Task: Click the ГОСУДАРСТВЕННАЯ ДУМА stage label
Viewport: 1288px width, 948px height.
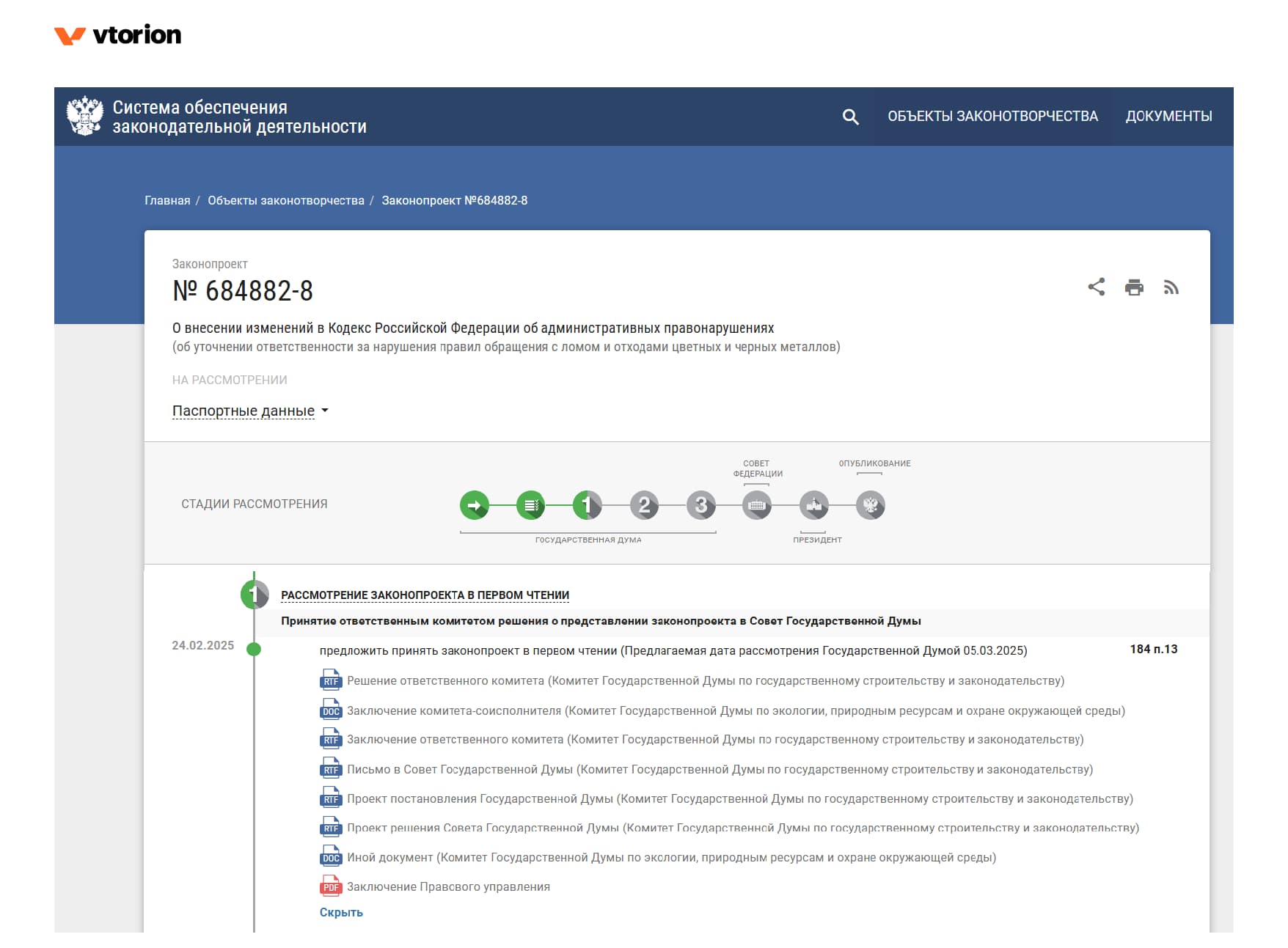Action: [588, 540]
